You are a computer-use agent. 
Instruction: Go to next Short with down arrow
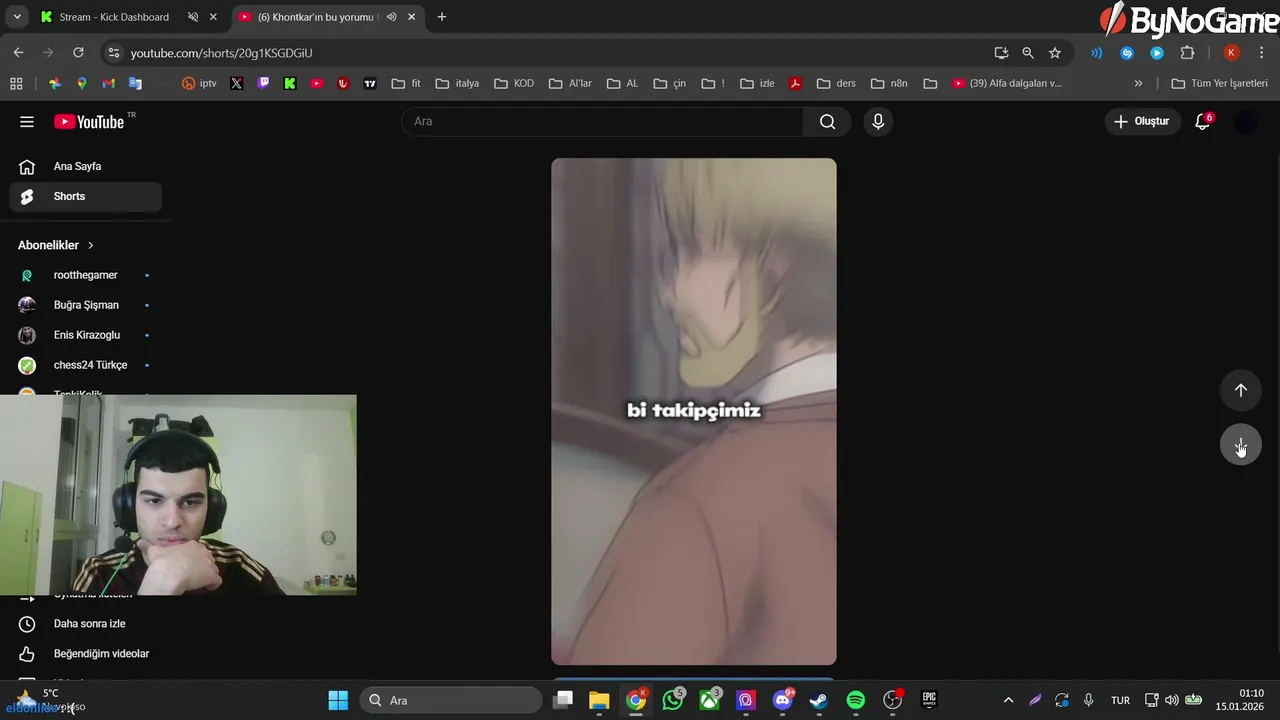tap(1241, 444)
